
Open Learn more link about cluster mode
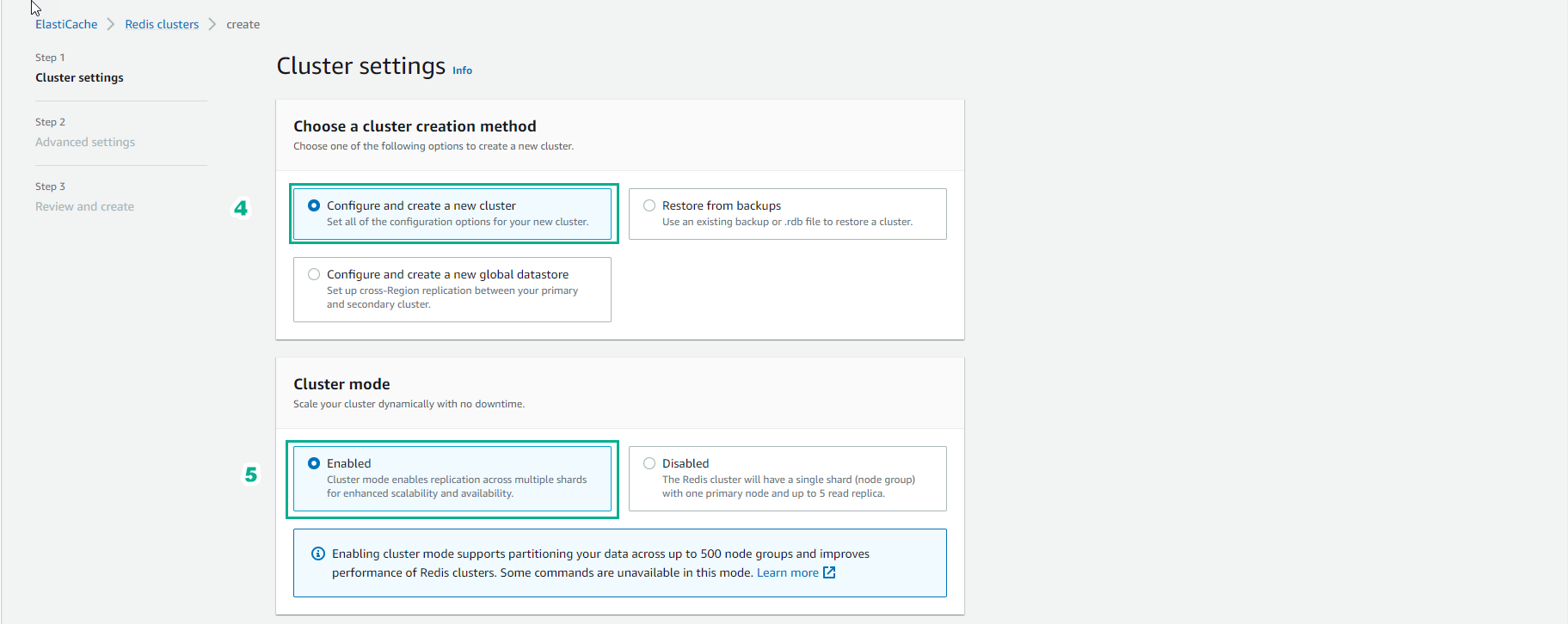(787, 572)
